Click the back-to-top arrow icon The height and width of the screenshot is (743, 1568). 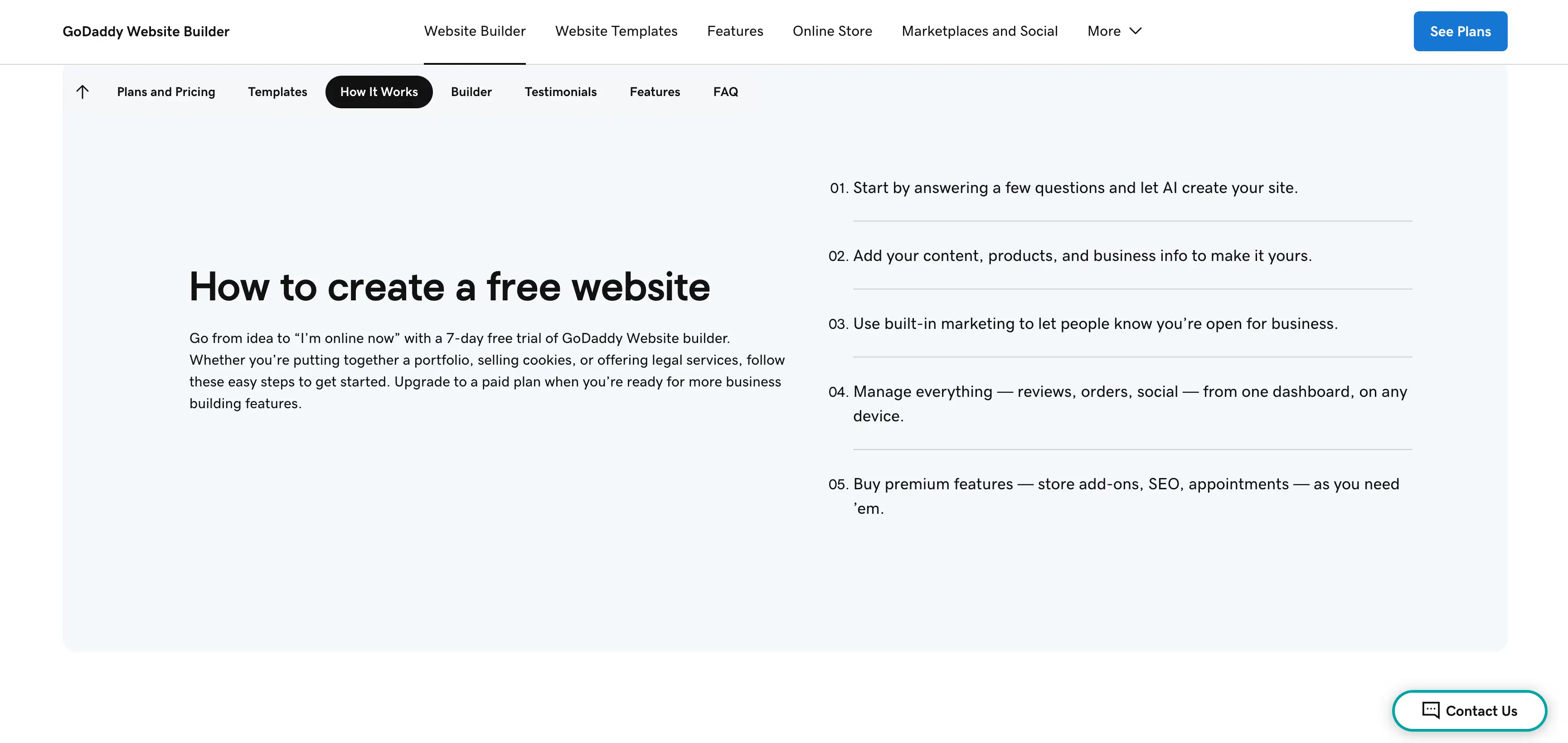point(82,92)
